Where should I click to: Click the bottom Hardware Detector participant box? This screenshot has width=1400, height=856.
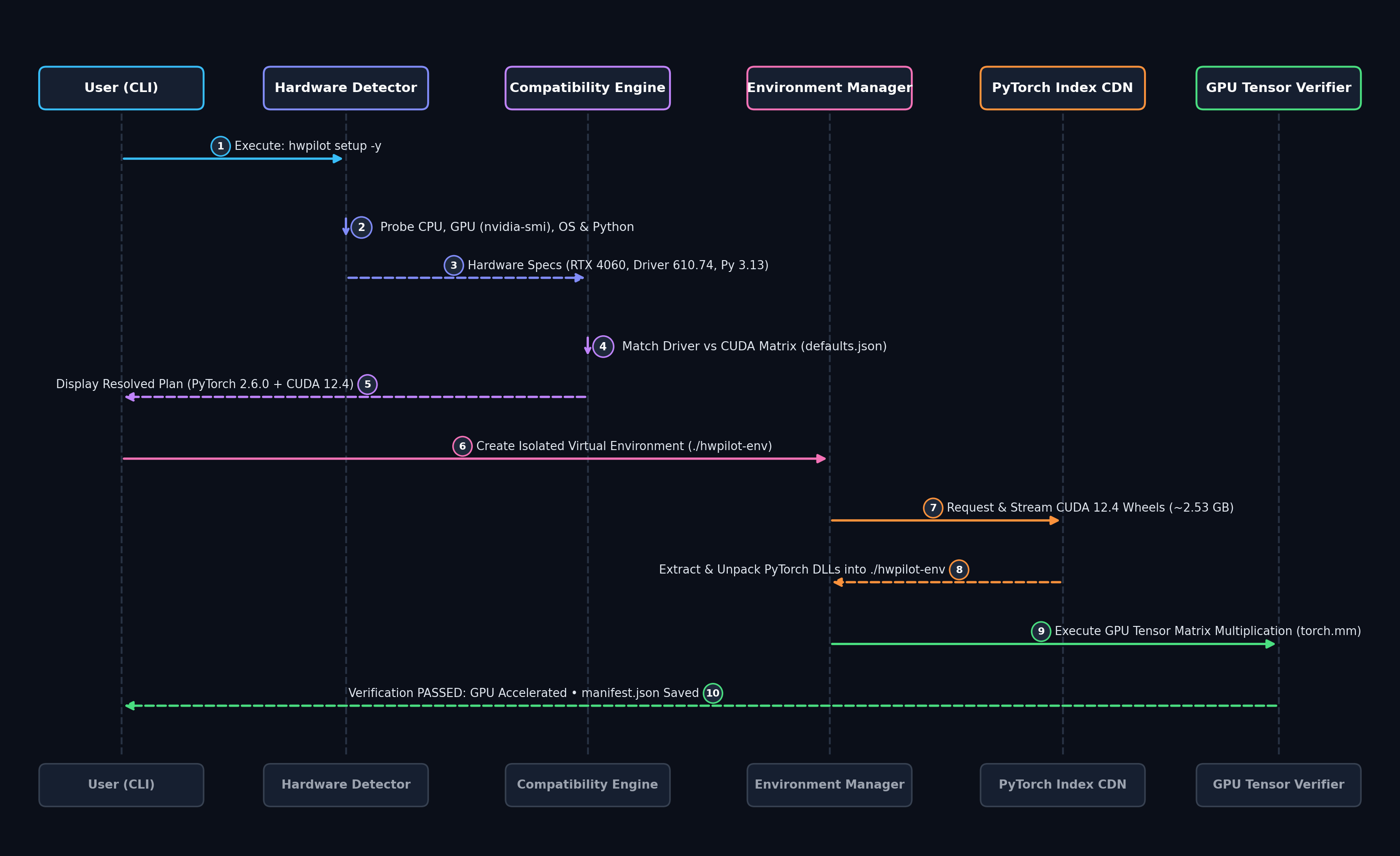[346, 785]
